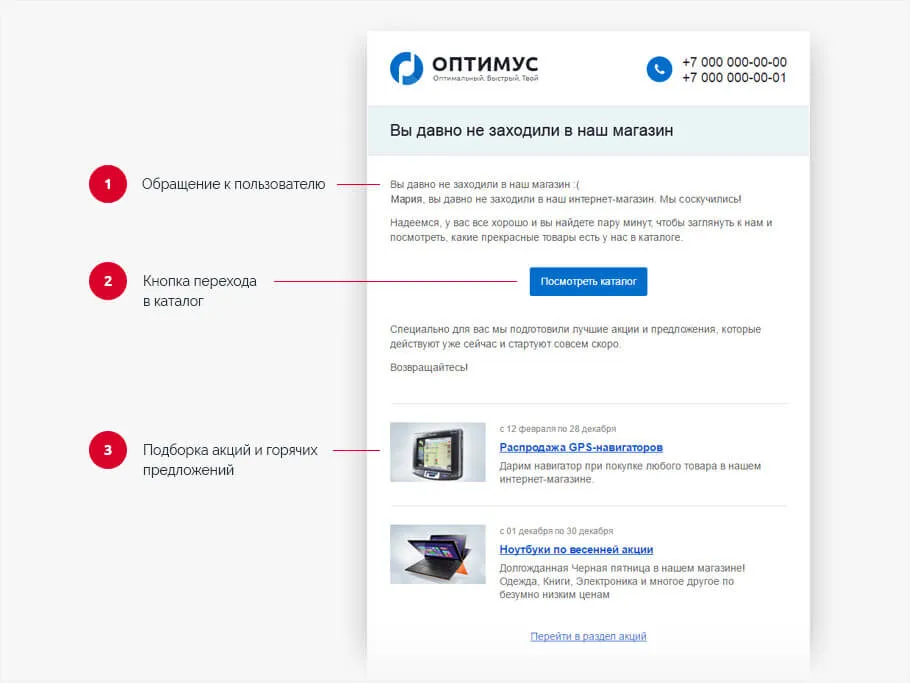Screen dimensions: 910x683
Task: Click phone number +7 000 000-00-00
Action: click(x=734, y=62)
